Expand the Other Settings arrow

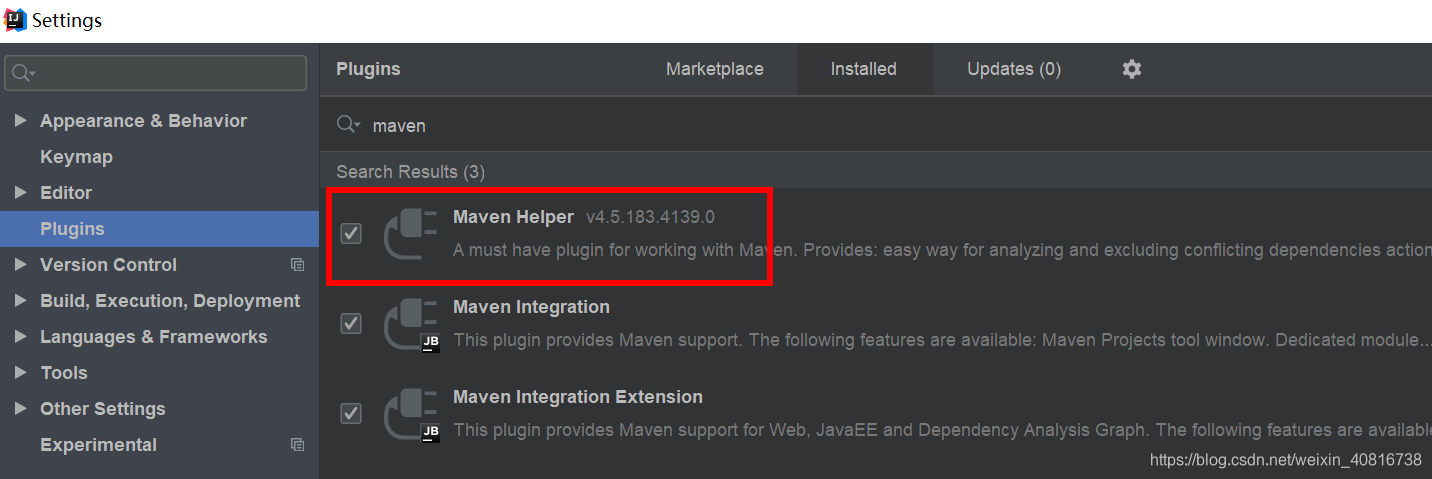click(20, 409)
